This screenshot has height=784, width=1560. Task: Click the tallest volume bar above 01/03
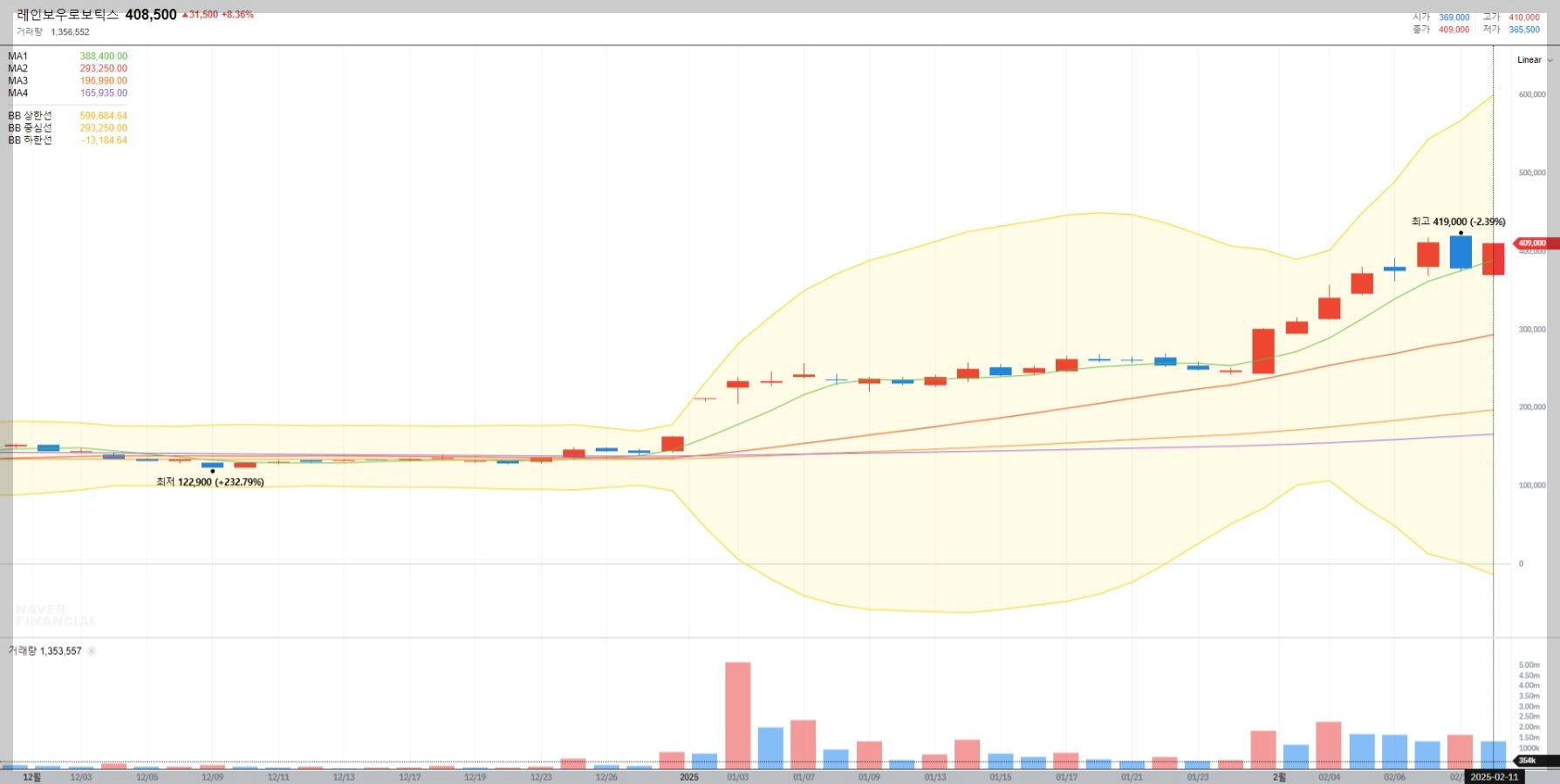point(737,715)
